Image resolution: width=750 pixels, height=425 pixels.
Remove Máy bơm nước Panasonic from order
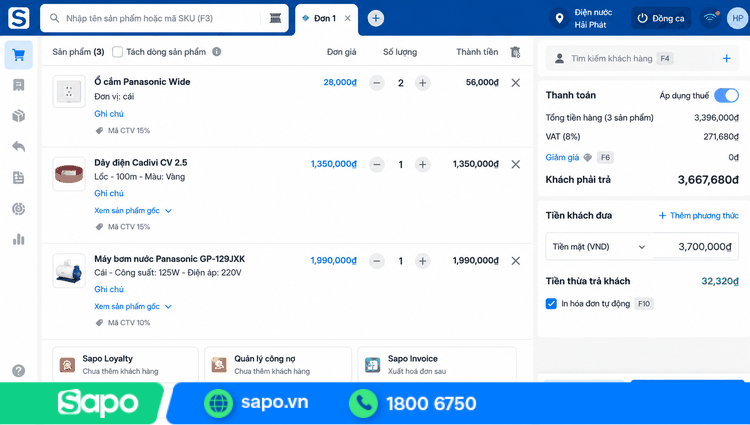[516, 261]
